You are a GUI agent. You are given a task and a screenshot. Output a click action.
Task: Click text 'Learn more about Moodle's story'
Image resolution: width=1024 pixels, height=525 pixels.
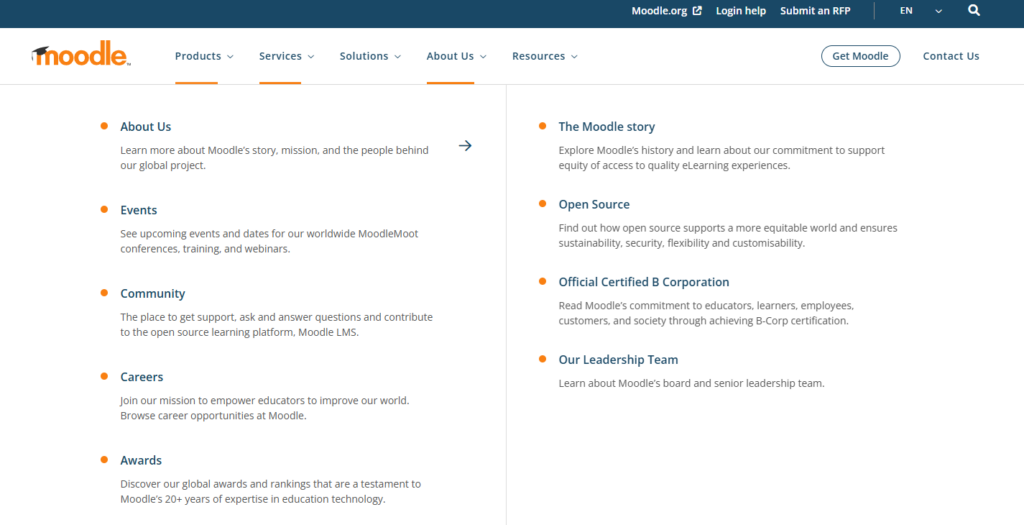200,150
